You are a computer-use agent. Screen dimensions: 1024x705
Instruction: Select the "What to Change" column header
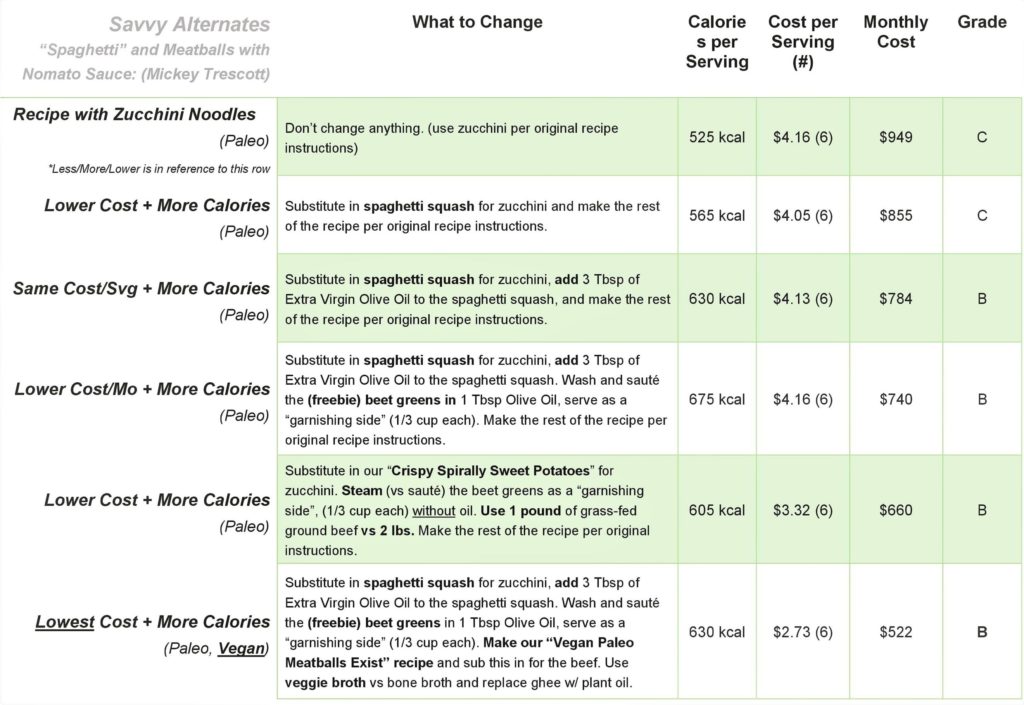point(477,22)
